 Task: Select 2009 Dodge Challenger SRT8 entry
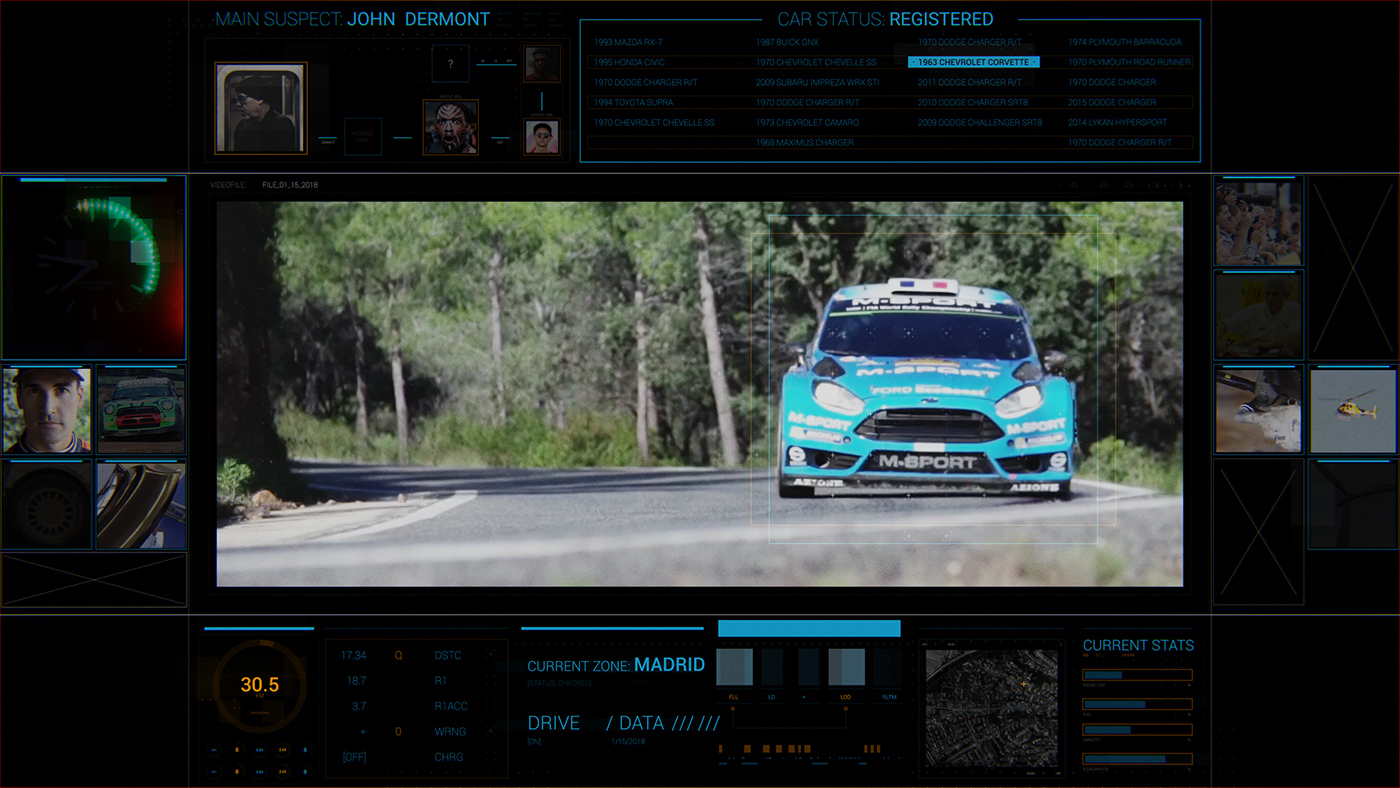click(x=980, y=122)
